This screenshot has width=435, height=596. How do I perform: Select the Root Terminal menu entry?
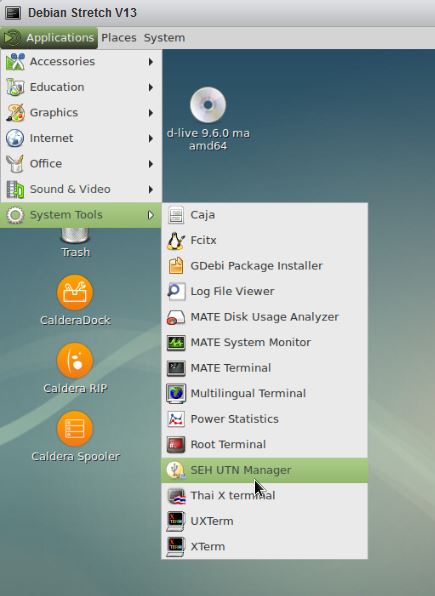click(265, 444)
